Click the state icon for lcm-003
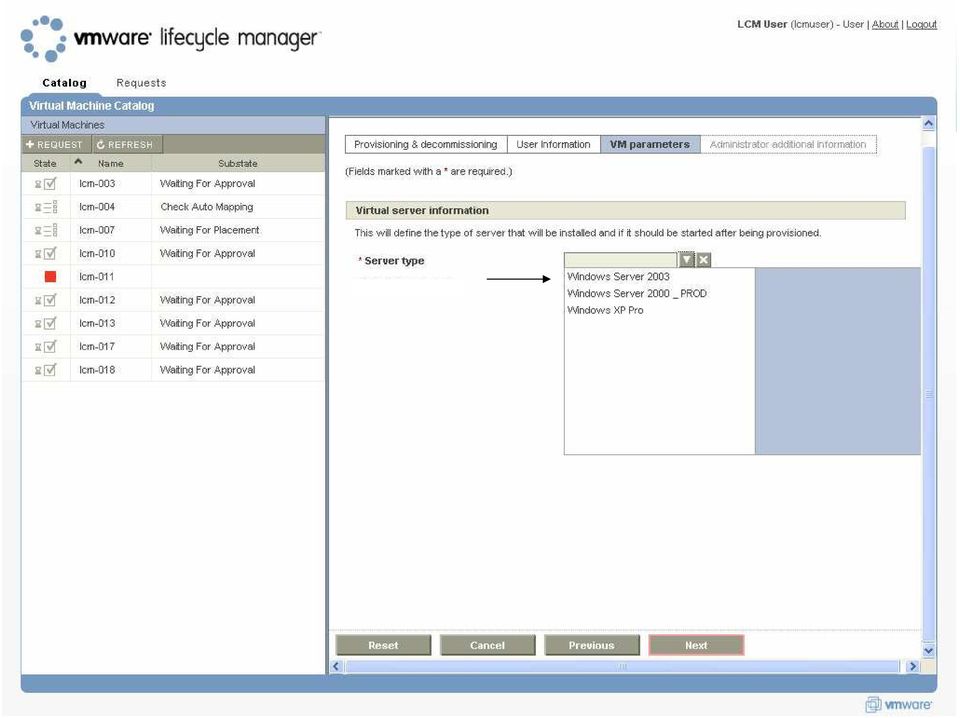Viewport: 960px width, 718px height. click(x=46, y=184)
